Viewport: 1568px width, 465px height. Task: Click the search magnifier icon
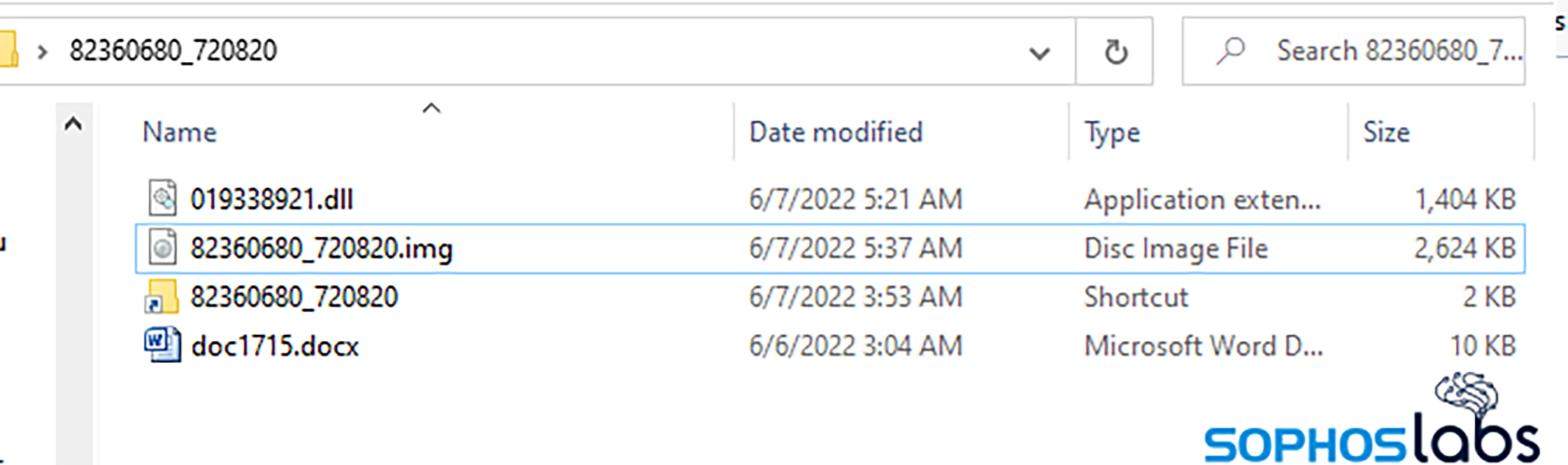[x=1230, y=51]
